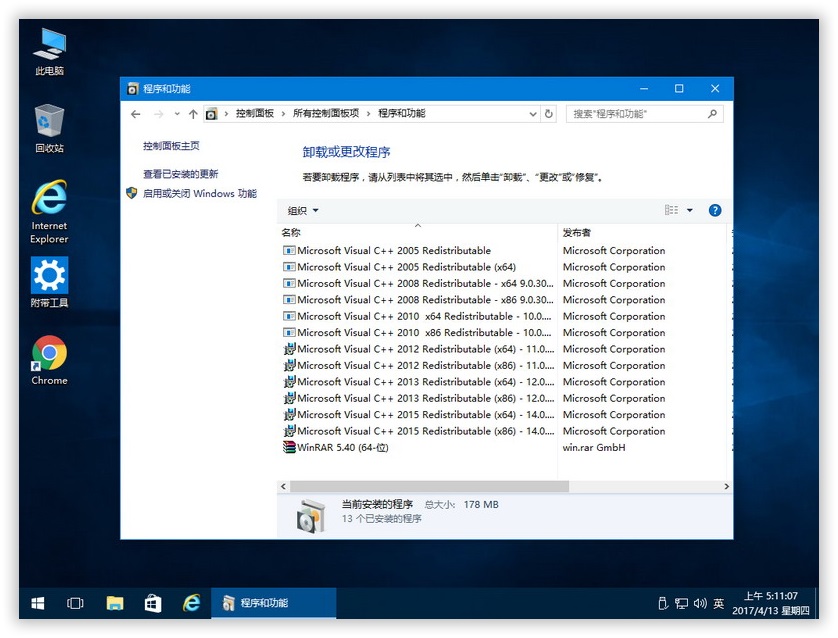The width and height of the screenshot is (838, 638).
Task: Click the WinRAR books icon in list
Action: pyautogui.click(x=289, y=447)
